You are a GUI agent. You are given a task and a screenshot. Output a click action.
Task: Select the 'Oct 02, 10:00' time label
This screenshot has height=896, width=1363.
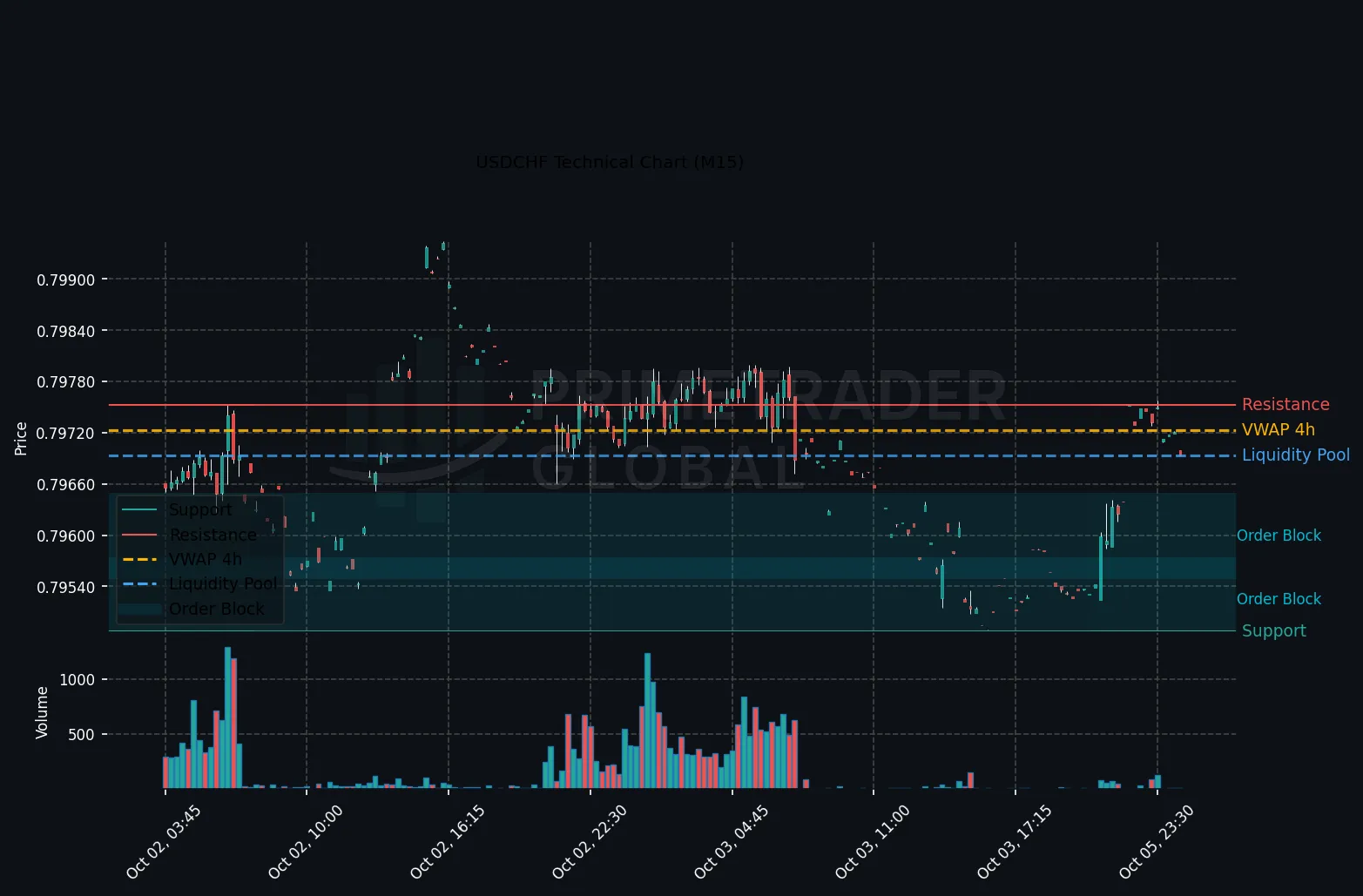[x=306, y=842]
